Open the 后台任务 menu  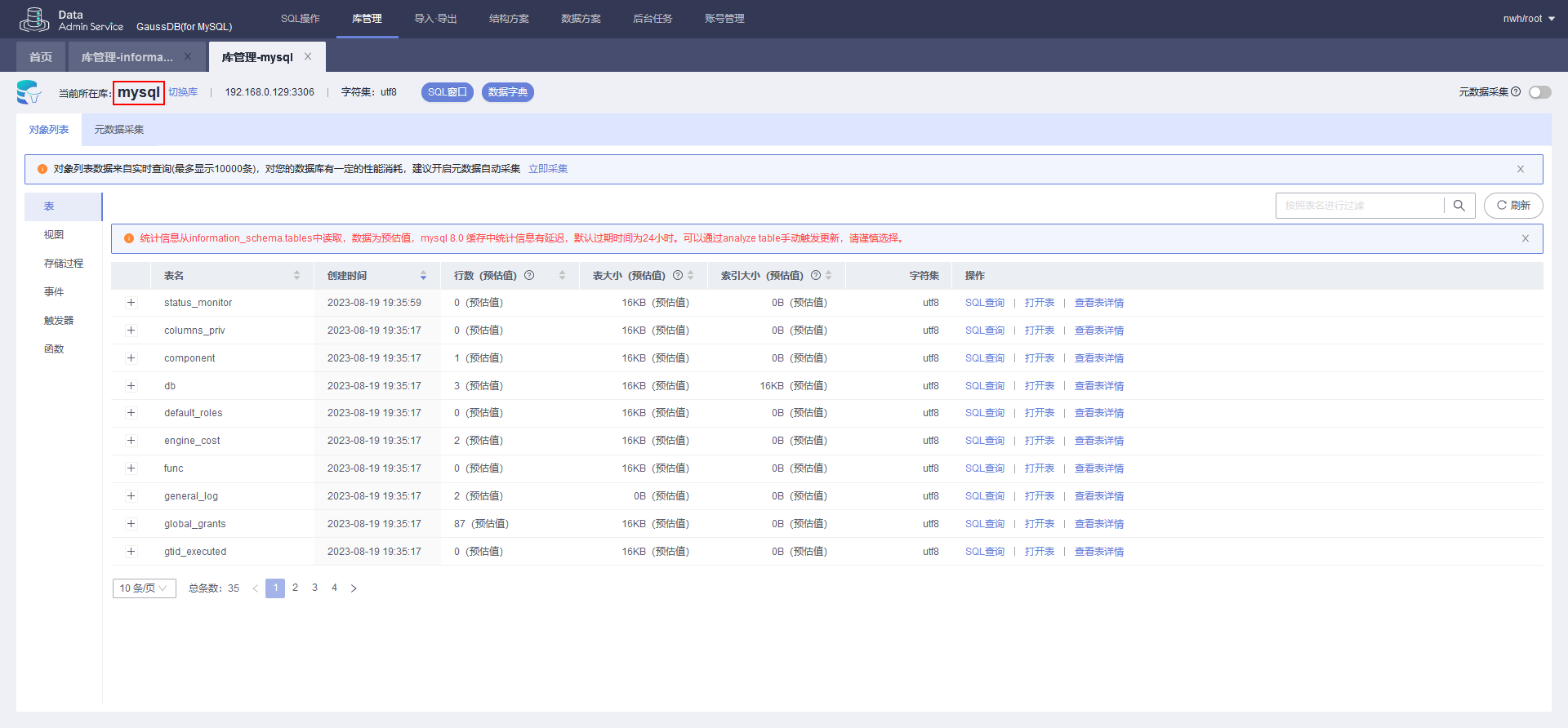coord(653,19)
